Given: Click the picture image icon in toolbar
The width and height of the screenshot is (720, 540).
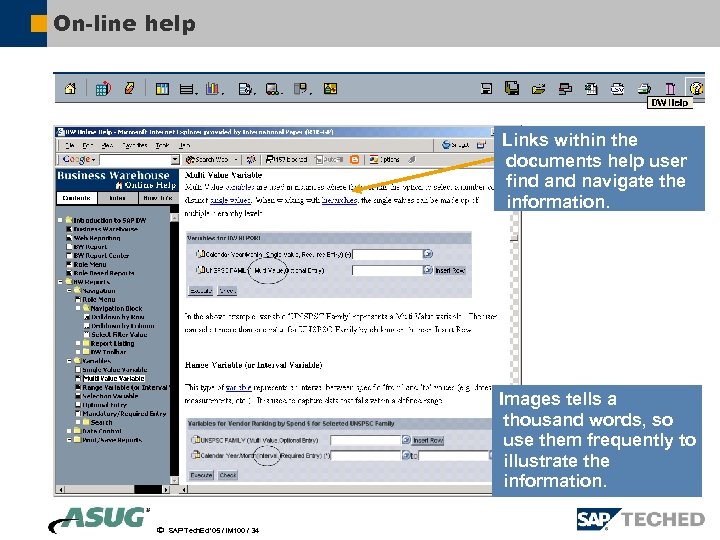Looking at the screenshot, I should coord(330,88).
